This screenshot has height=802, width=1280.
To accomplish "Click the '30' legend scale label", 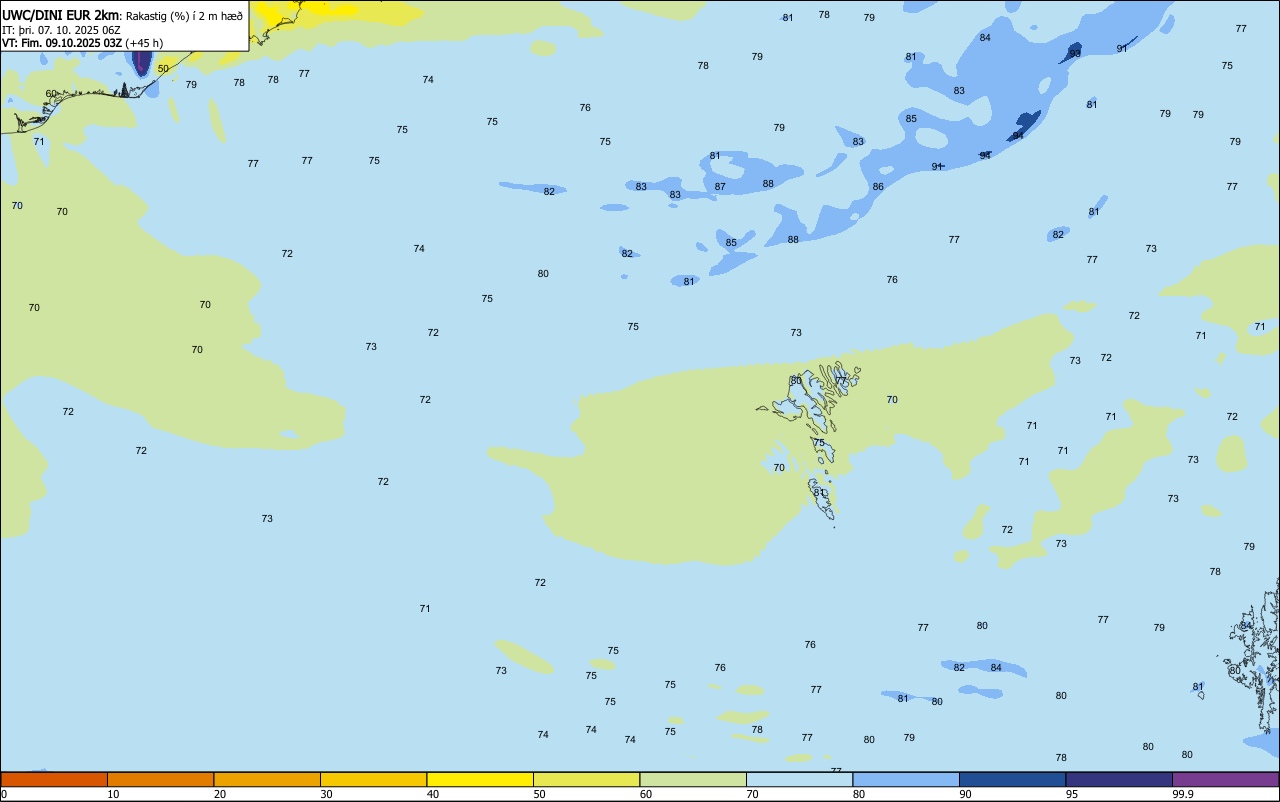I will [x=327, y=794].
